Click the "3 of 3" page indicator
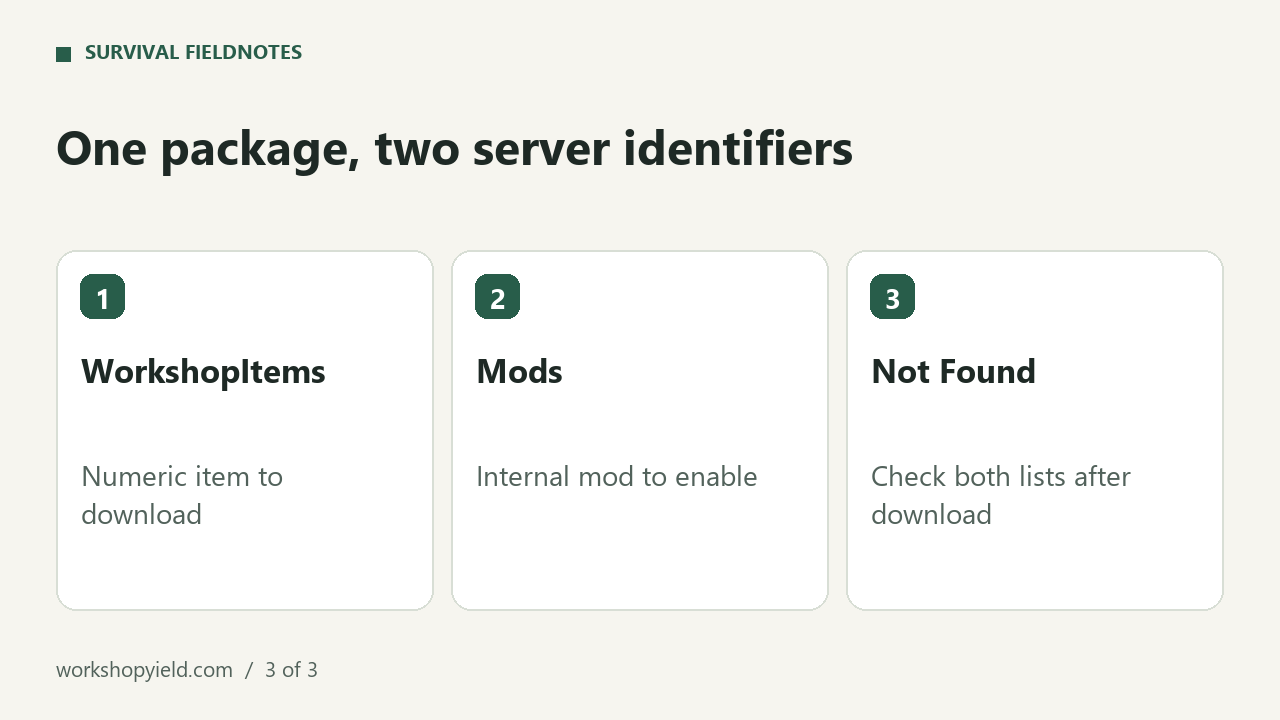The width and height of the screenshot is (1280, 720). 291,670
